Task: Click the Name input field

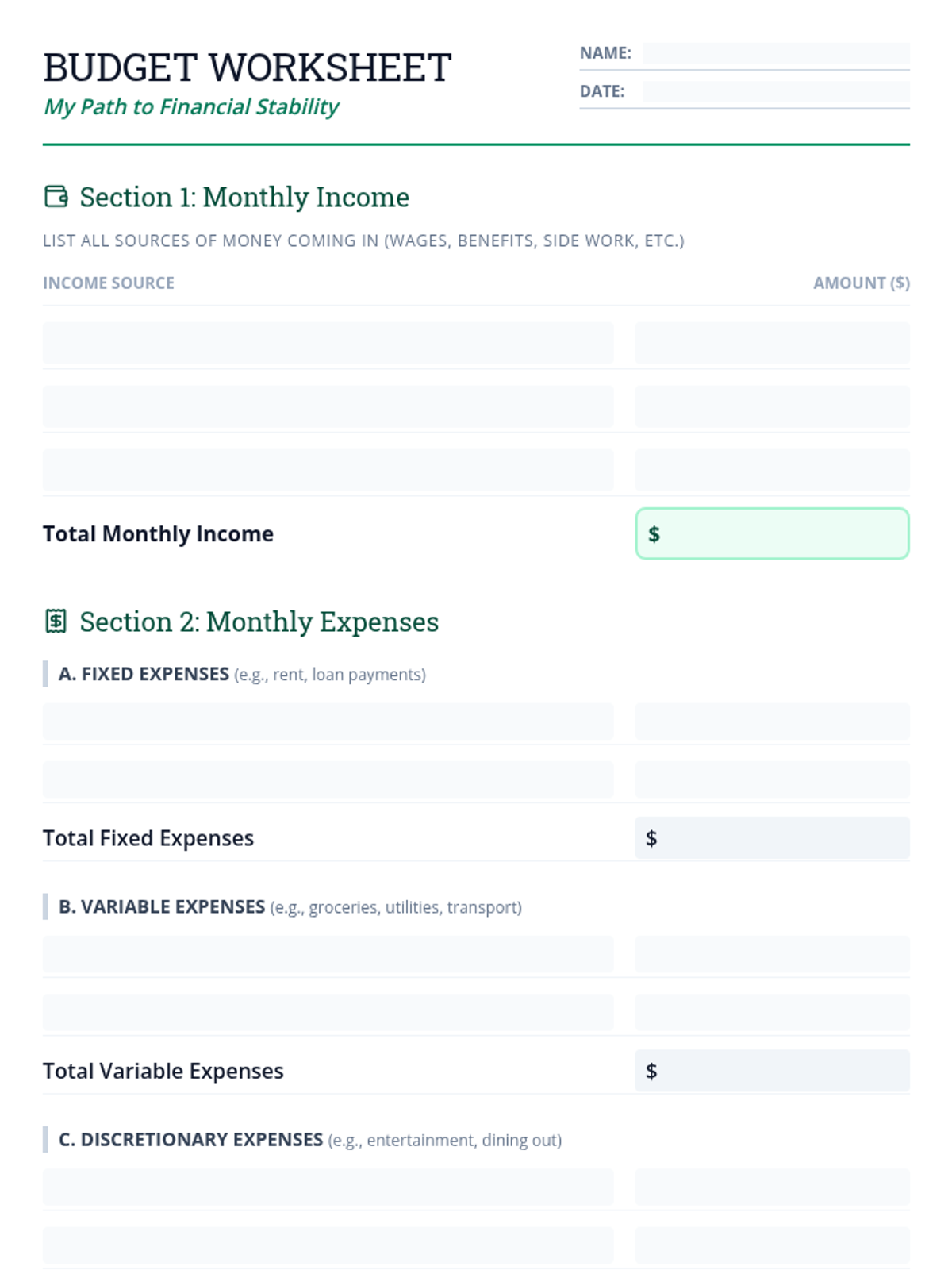Action: [x=776, y=53]
